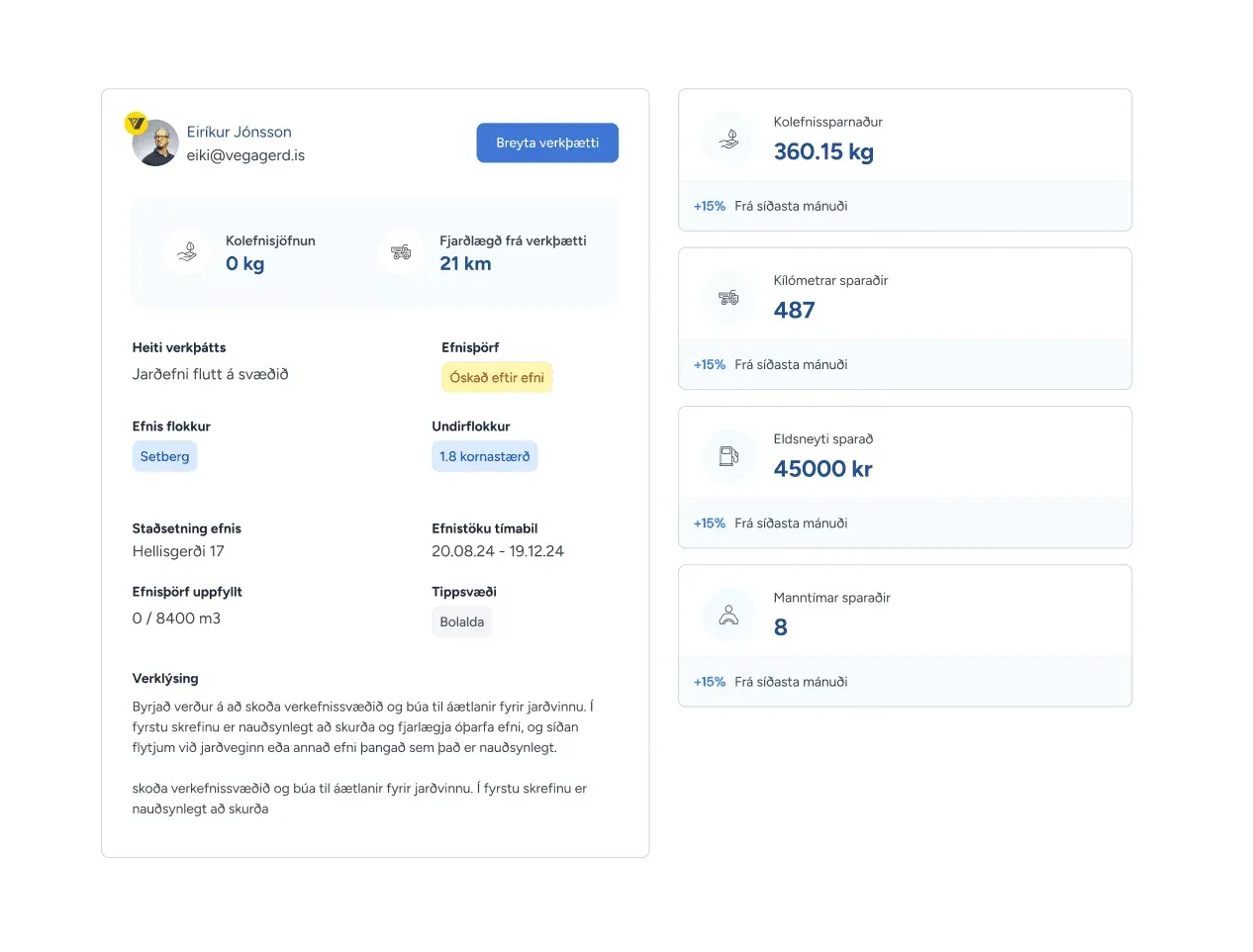The height and width of the screenshot is (952, 1253).
Task: Click the Kolefnisjöfnun plant-in-hand icon
Action: point(187,252)
